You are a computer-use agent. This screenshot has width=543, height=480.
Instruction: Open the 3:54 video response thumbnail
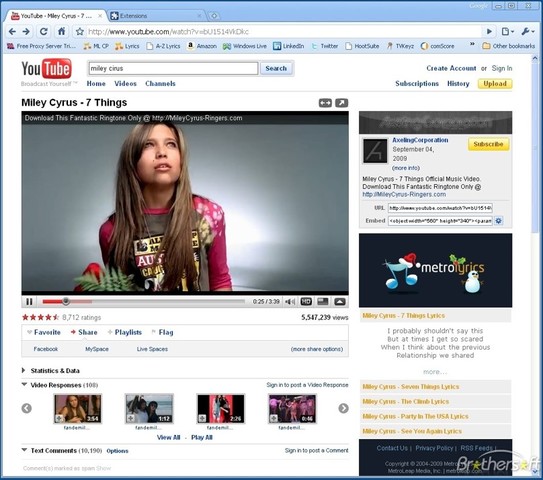pos(77,409)
